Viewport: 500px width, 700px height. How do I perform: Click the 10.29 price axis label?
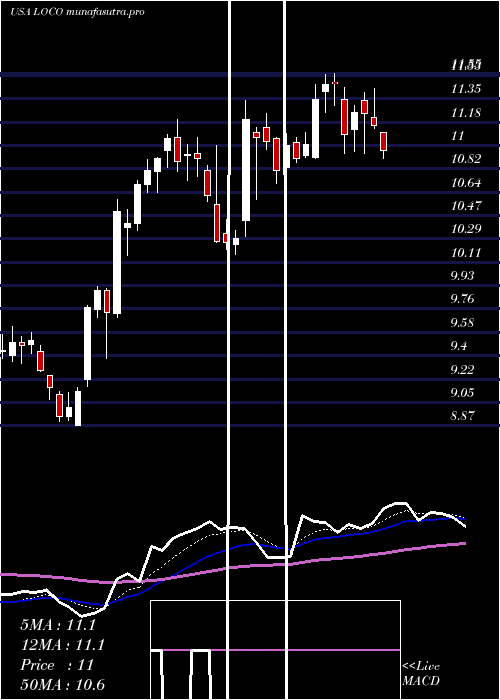click(466, 229)
